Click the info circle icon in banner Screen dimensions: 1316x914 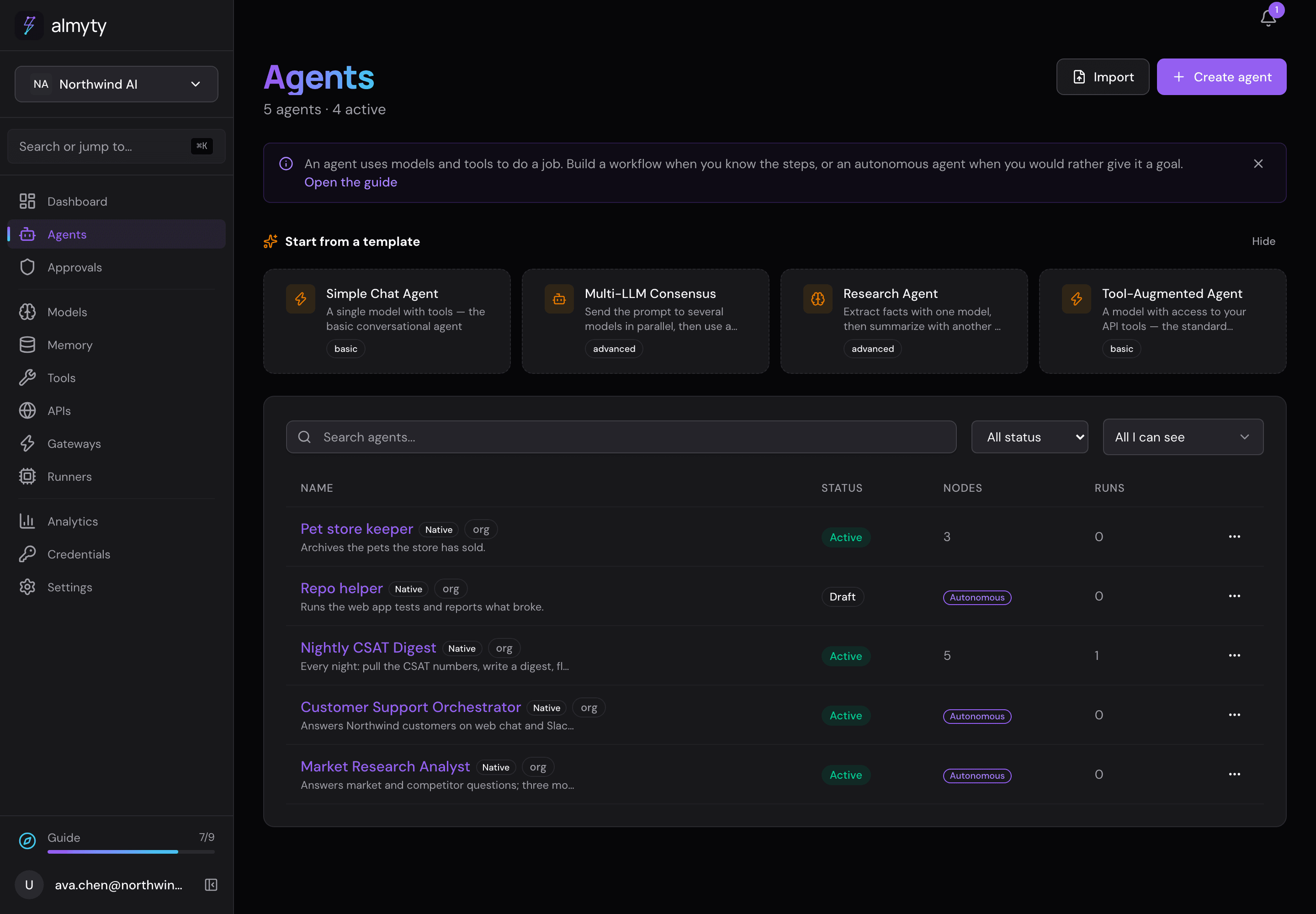286,164
